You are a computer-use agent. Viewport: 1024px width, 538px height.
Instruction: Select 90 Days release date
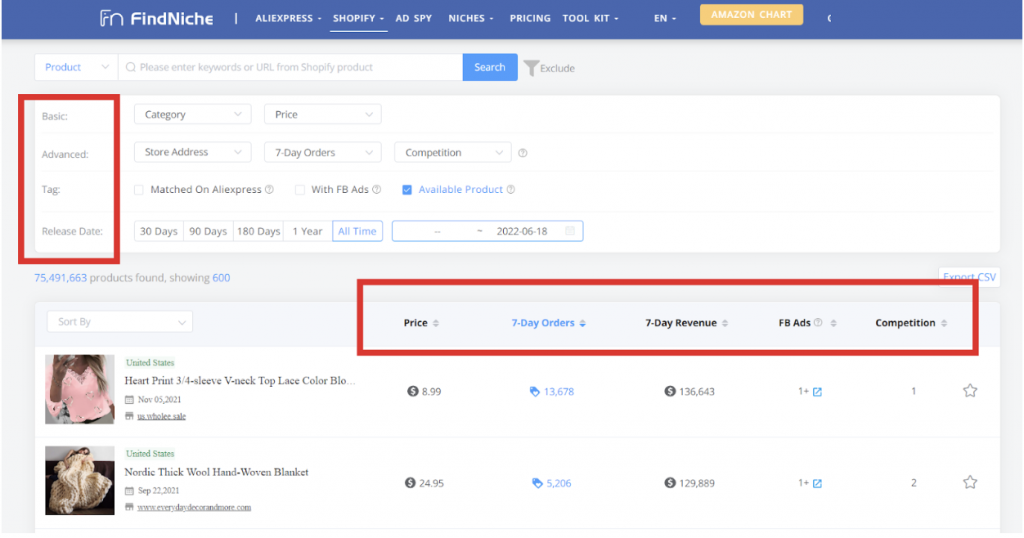pos(208,231)
